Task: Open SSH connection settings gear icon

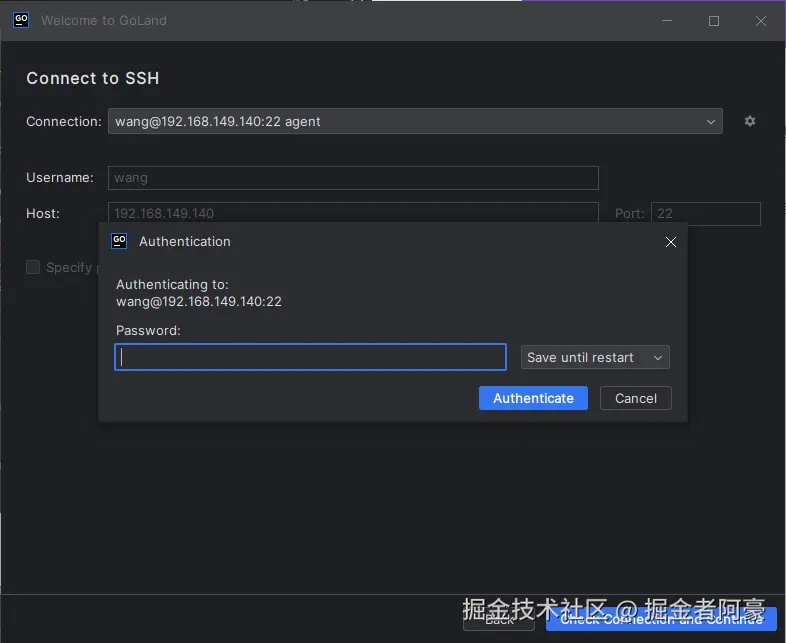Action: (749, 121)
